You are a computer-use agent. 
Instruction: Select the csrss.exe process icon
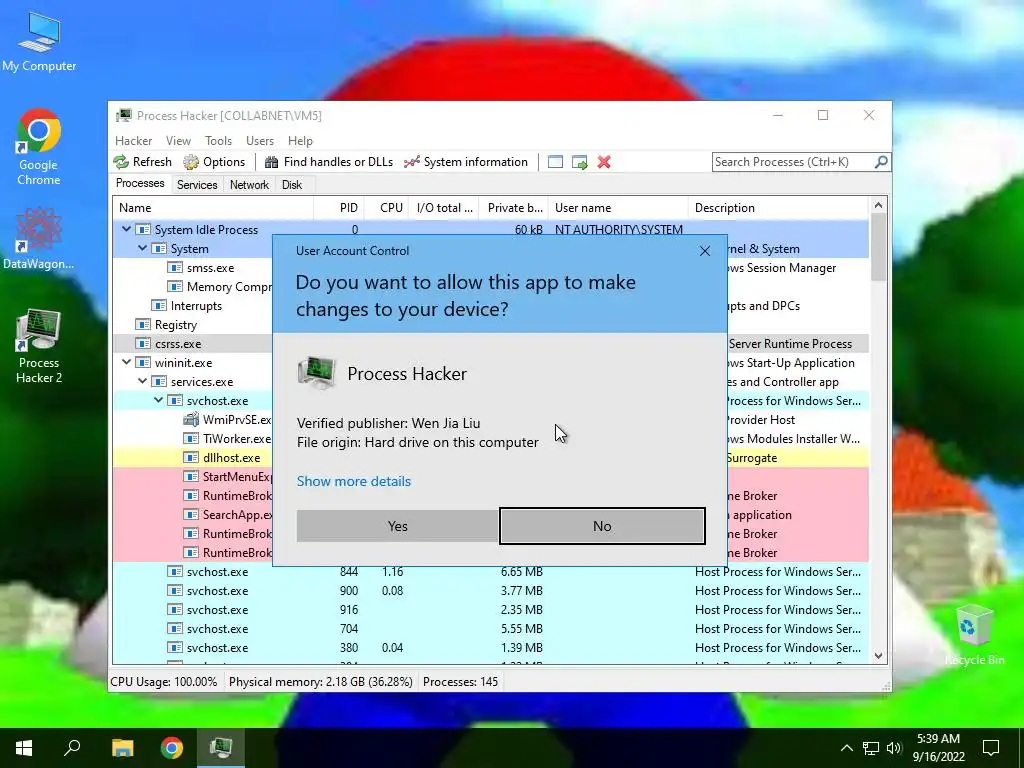click(142, 344)
